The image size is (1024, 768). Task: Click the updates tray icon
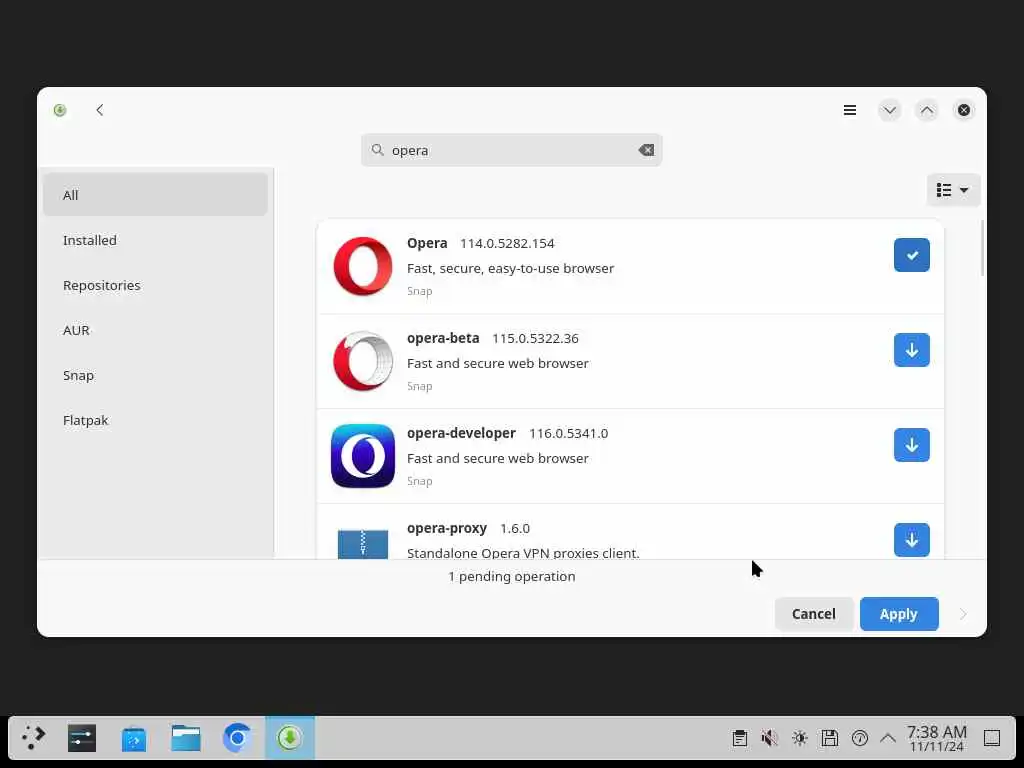tap(859, 738)
